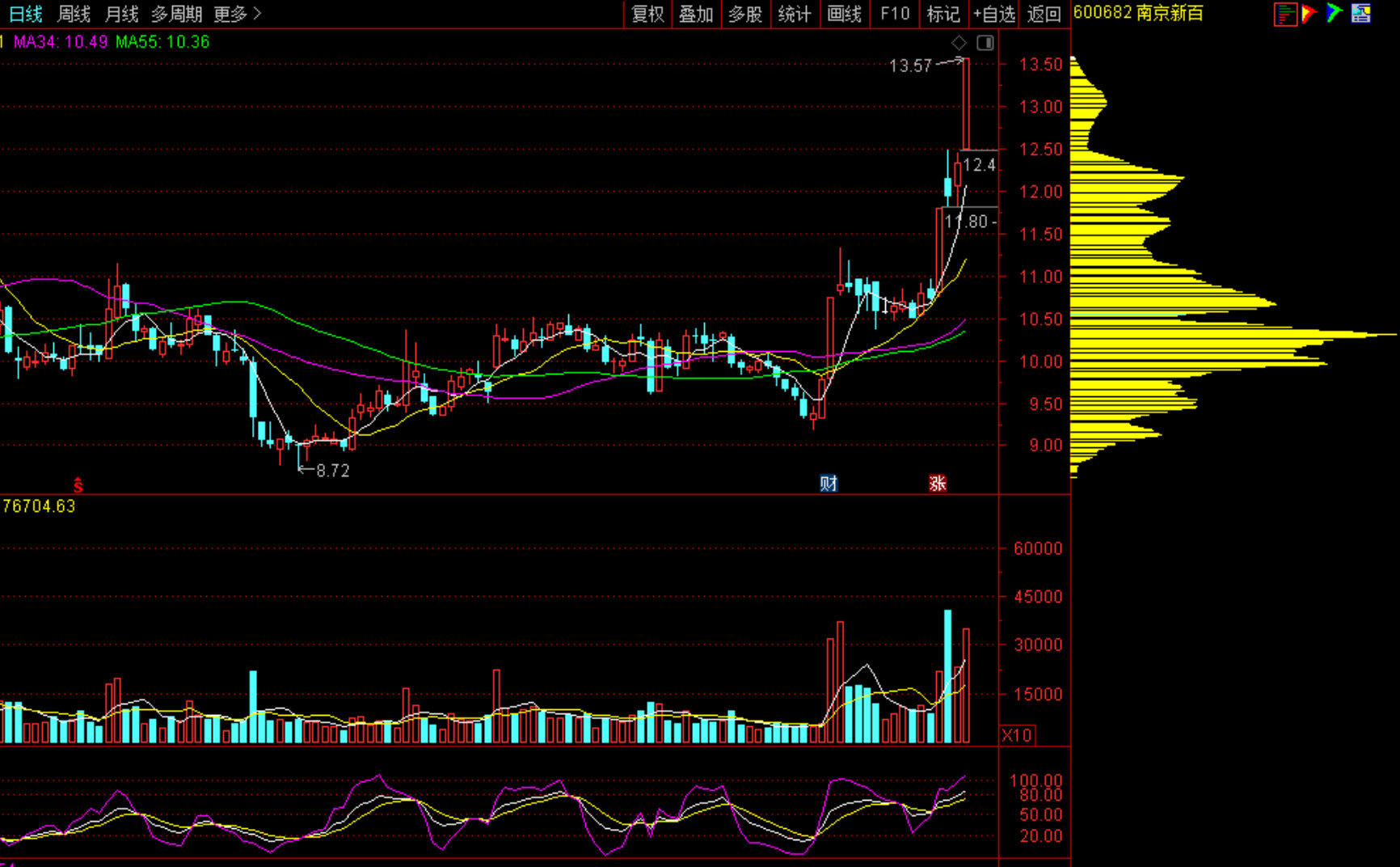Click the MA55: 10.36 indicator label
The width and height of the screenshot is (1400, 867).
(162, 42)
